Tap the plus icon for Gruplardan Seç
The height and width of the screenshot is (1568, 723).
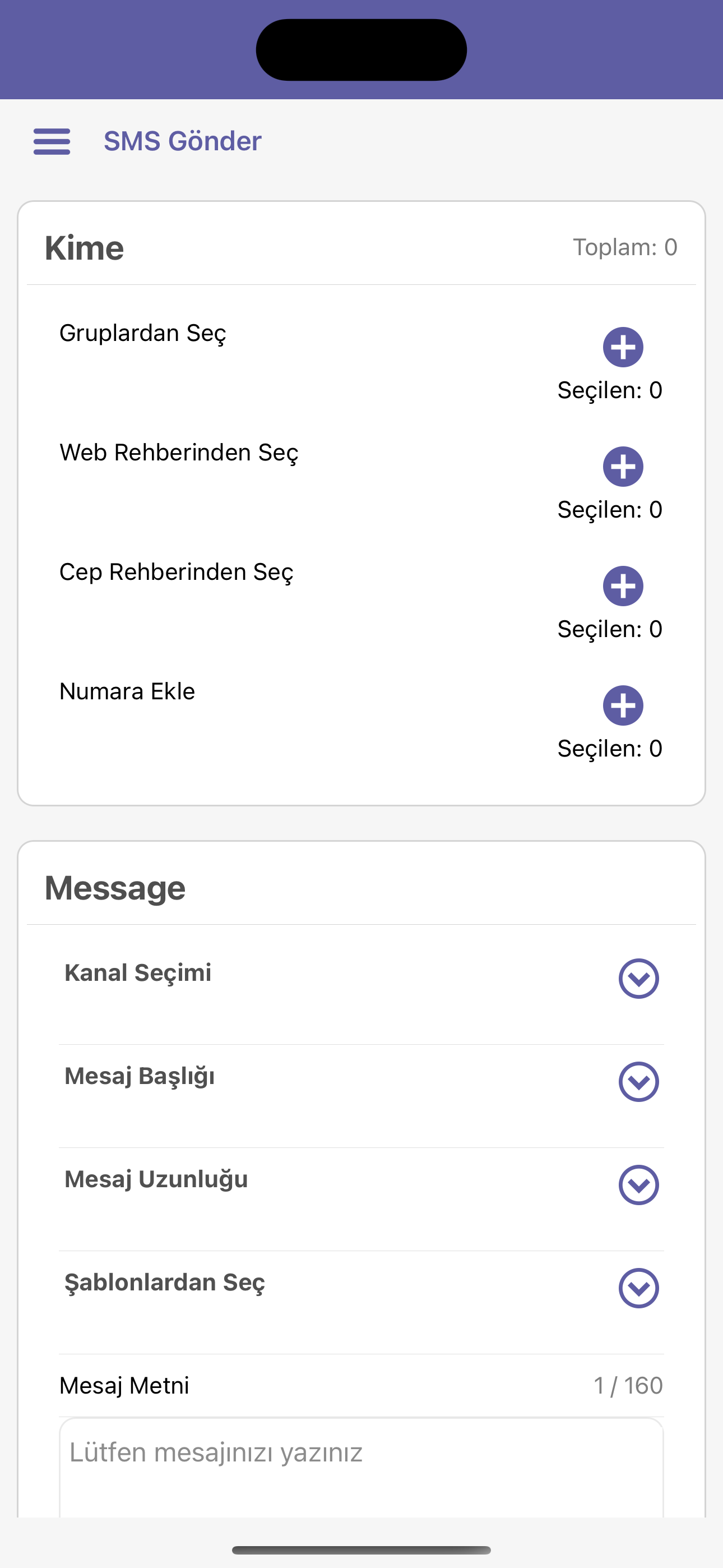tap(623, 348)
